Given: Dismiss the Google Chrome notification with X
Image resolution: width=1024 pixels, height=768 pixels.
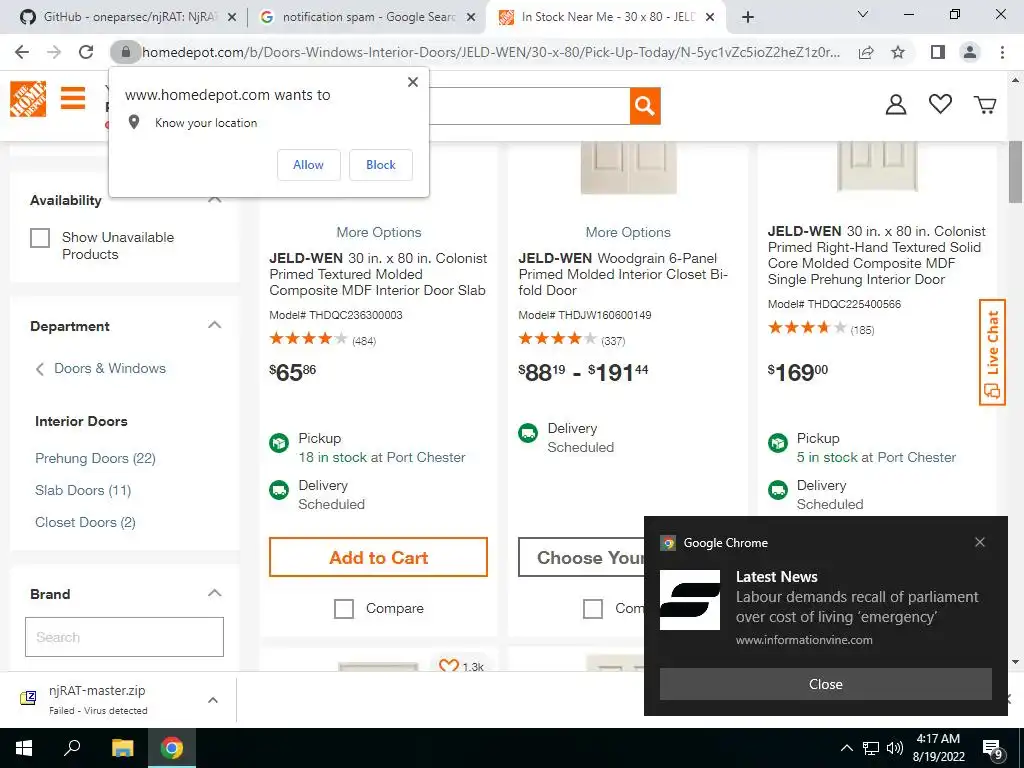Looking at the screenshot, I should click(980, 542).
